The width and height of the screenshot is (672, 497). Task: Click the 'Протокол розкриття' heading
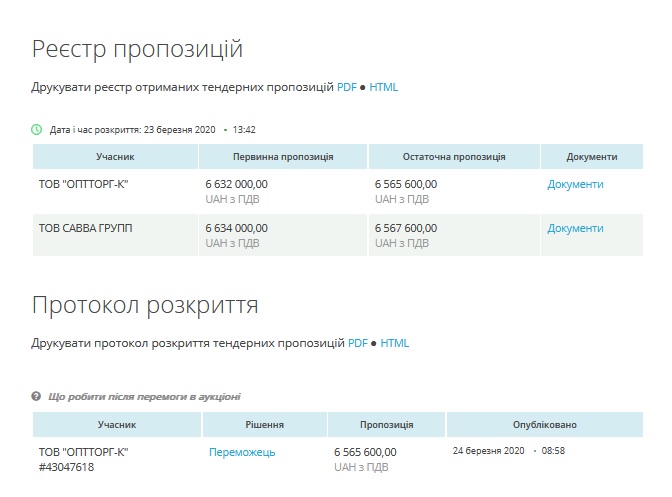click(x=145, y=305)
